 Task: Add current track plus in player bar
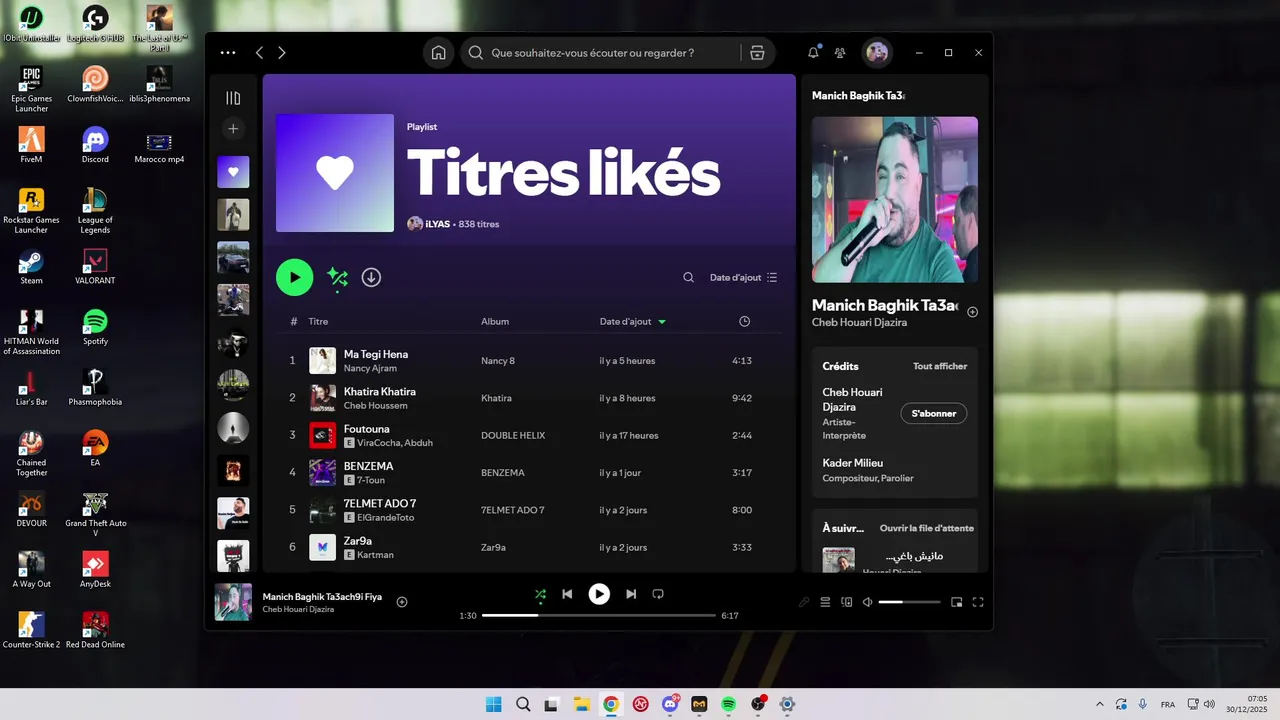pos(402,601)
